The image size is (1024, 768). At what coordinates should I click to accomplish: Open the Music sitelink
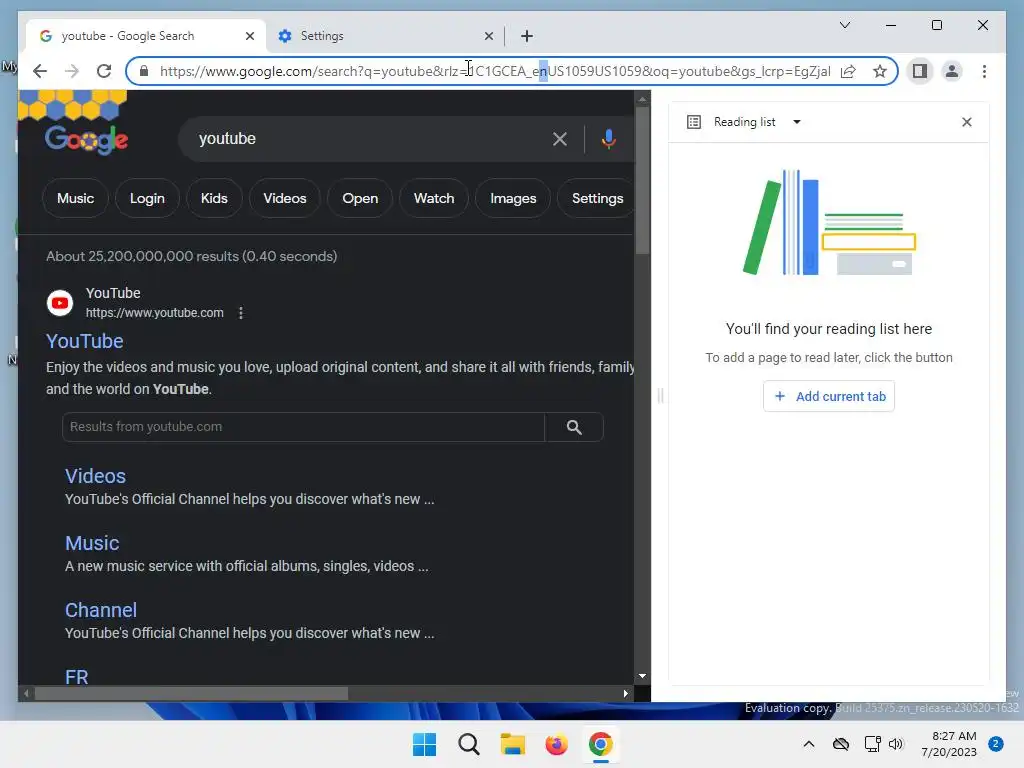tap(92, 543)
